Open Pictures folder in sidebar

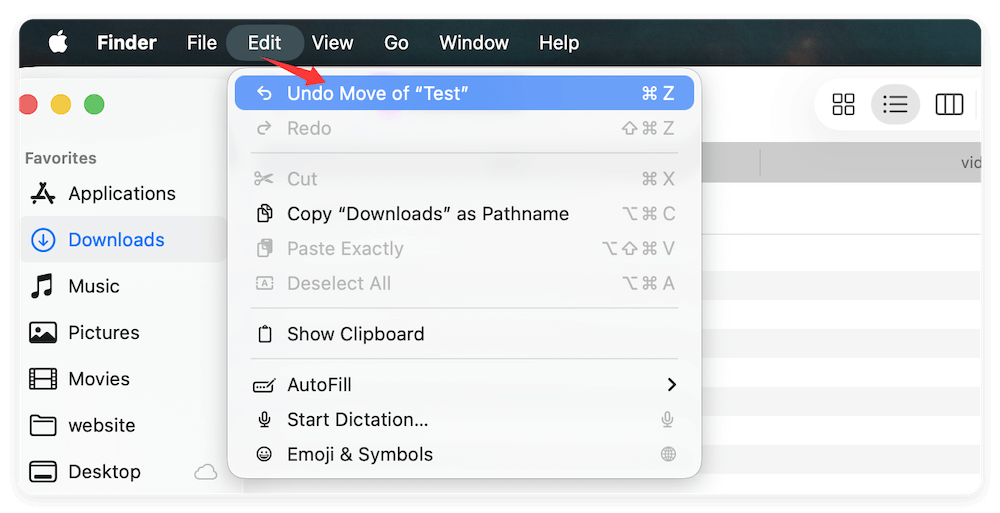103,333
